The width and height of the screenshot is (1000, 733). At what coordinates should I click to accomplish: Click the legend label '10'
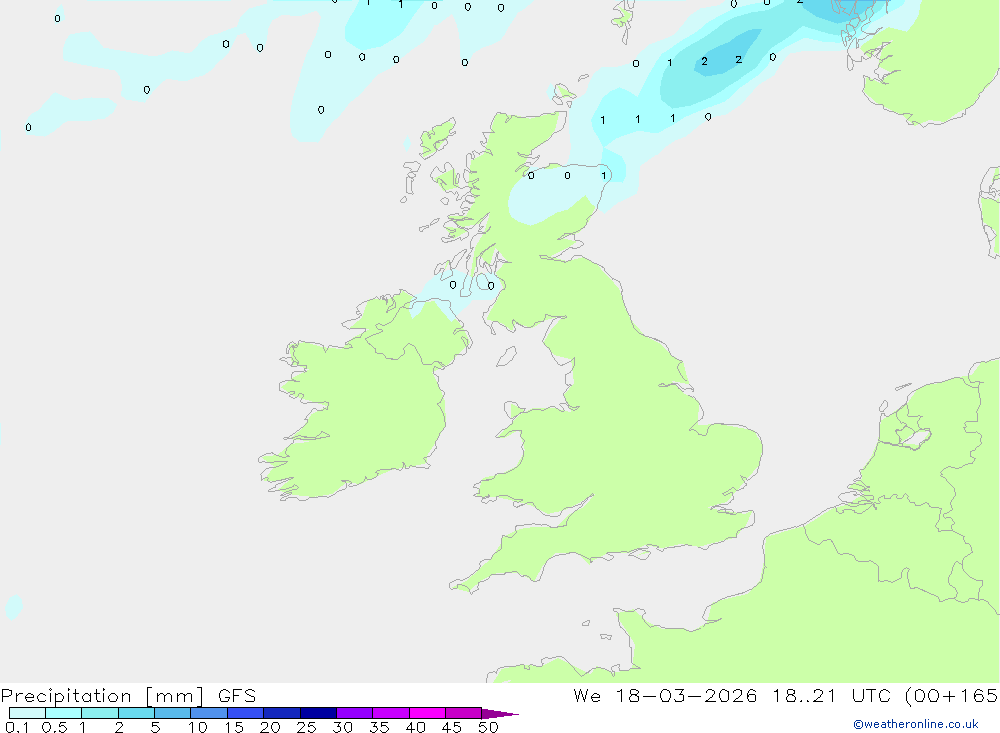198,727
